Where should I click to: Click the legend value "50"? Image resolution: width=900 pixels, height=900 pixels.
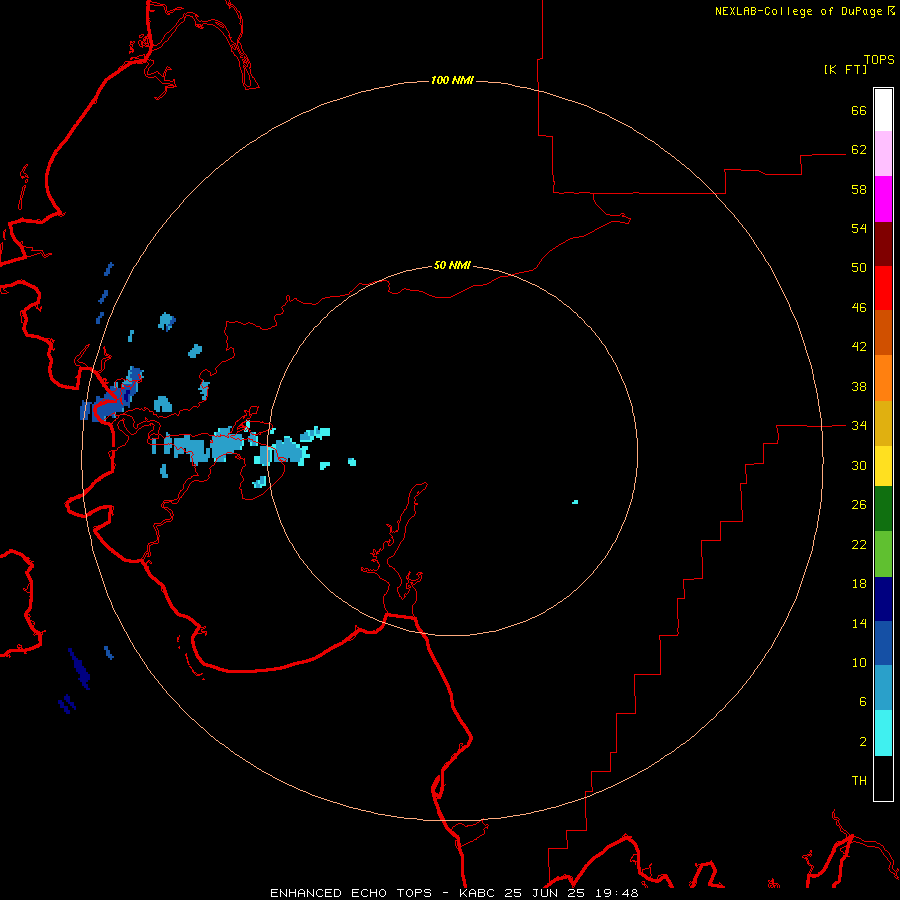click(x=859, y=268)
